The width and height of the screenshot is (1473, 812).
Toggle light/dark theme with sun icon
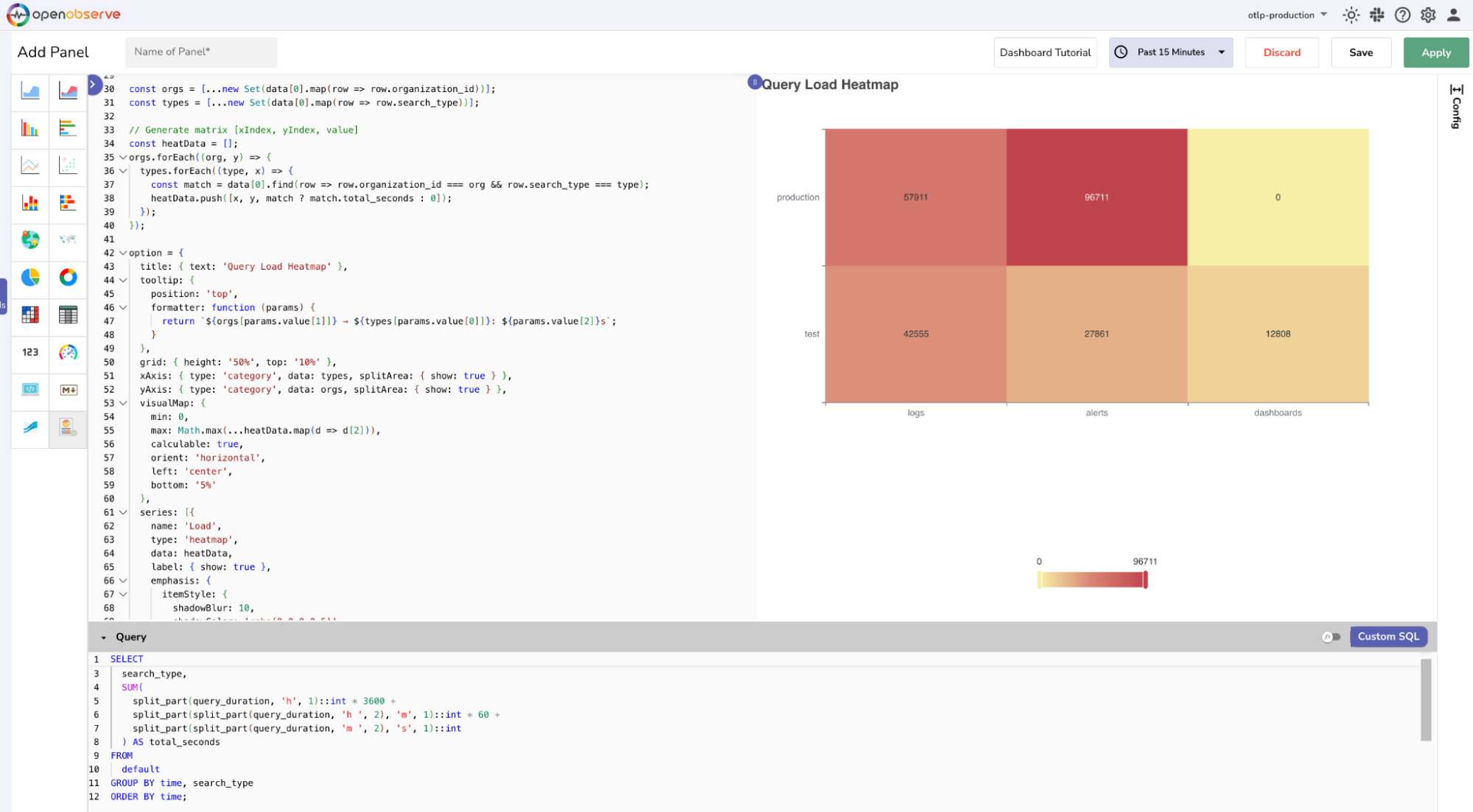click(x=1351, y=15)
